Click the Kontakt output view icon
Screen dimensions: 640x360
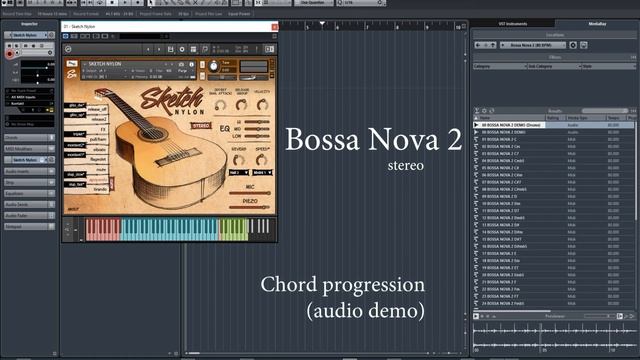(205, 49)
